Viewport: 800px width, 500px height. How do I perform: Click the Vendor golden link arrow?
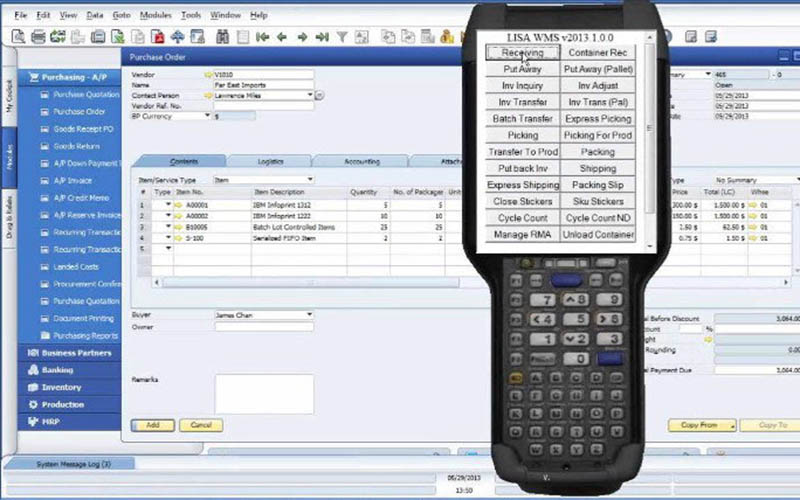[208, 74]
